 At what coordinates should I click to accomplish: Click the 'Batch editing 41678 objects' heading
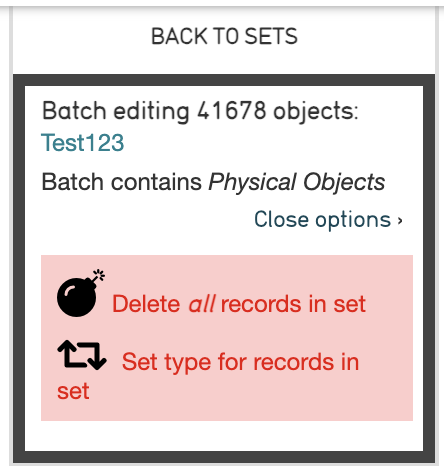[x=200, y=111]
